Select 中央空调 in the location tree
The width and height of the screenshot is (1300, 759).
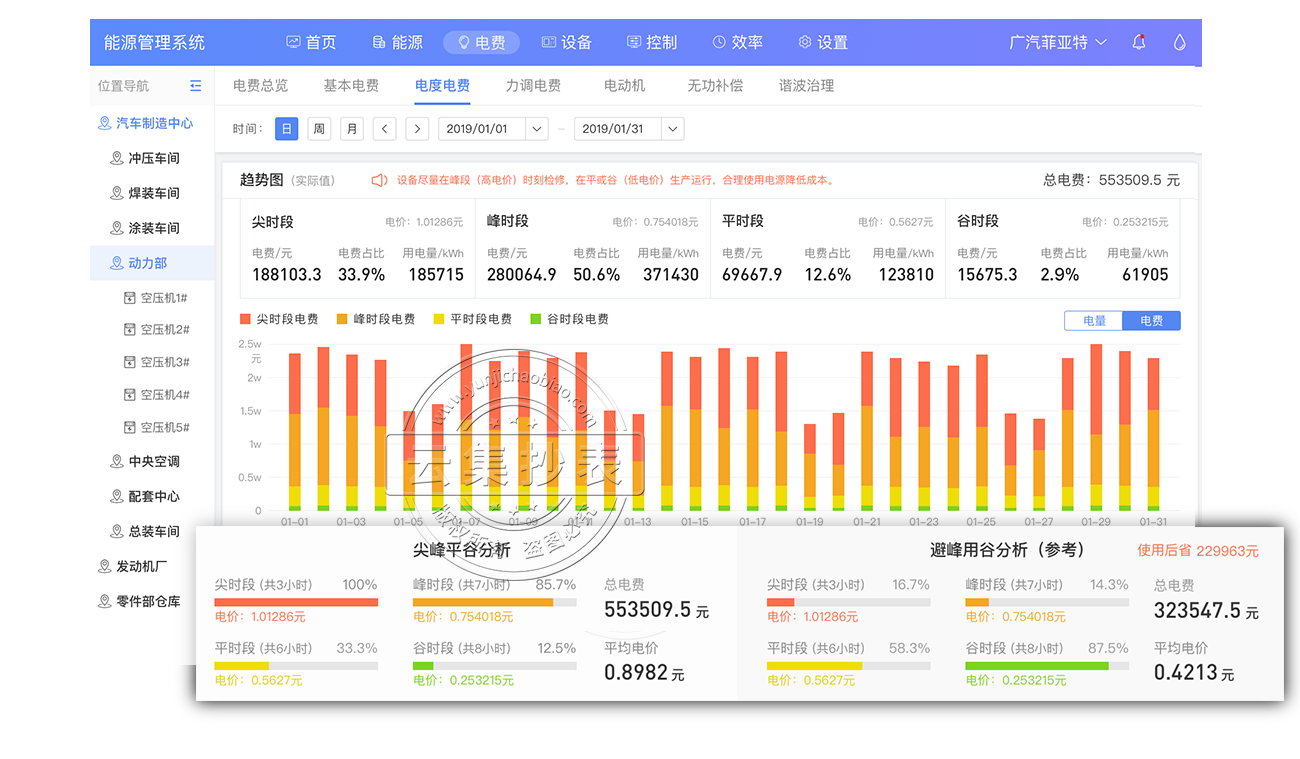[x=154, y=462]
